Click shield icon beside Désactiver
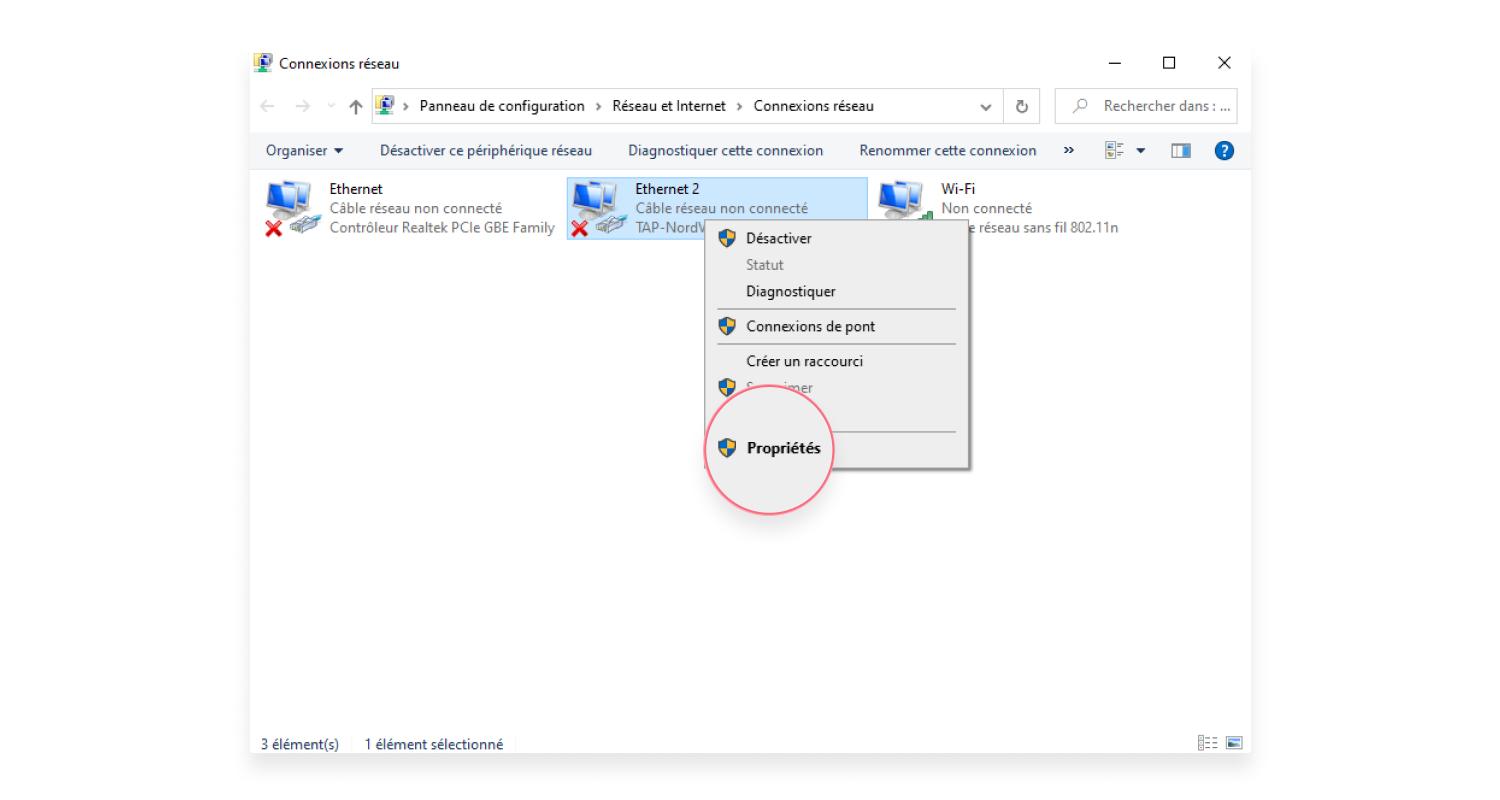This screenshot has width=1500, height=800. pos(727,238)
